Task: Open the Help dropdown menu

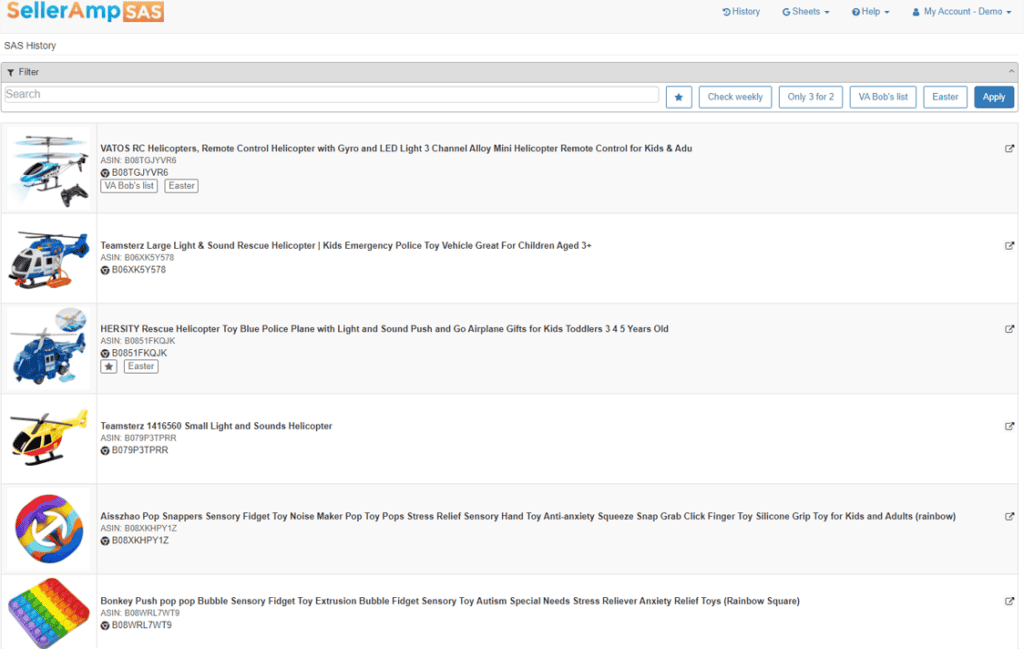Action: pos(870,12)
